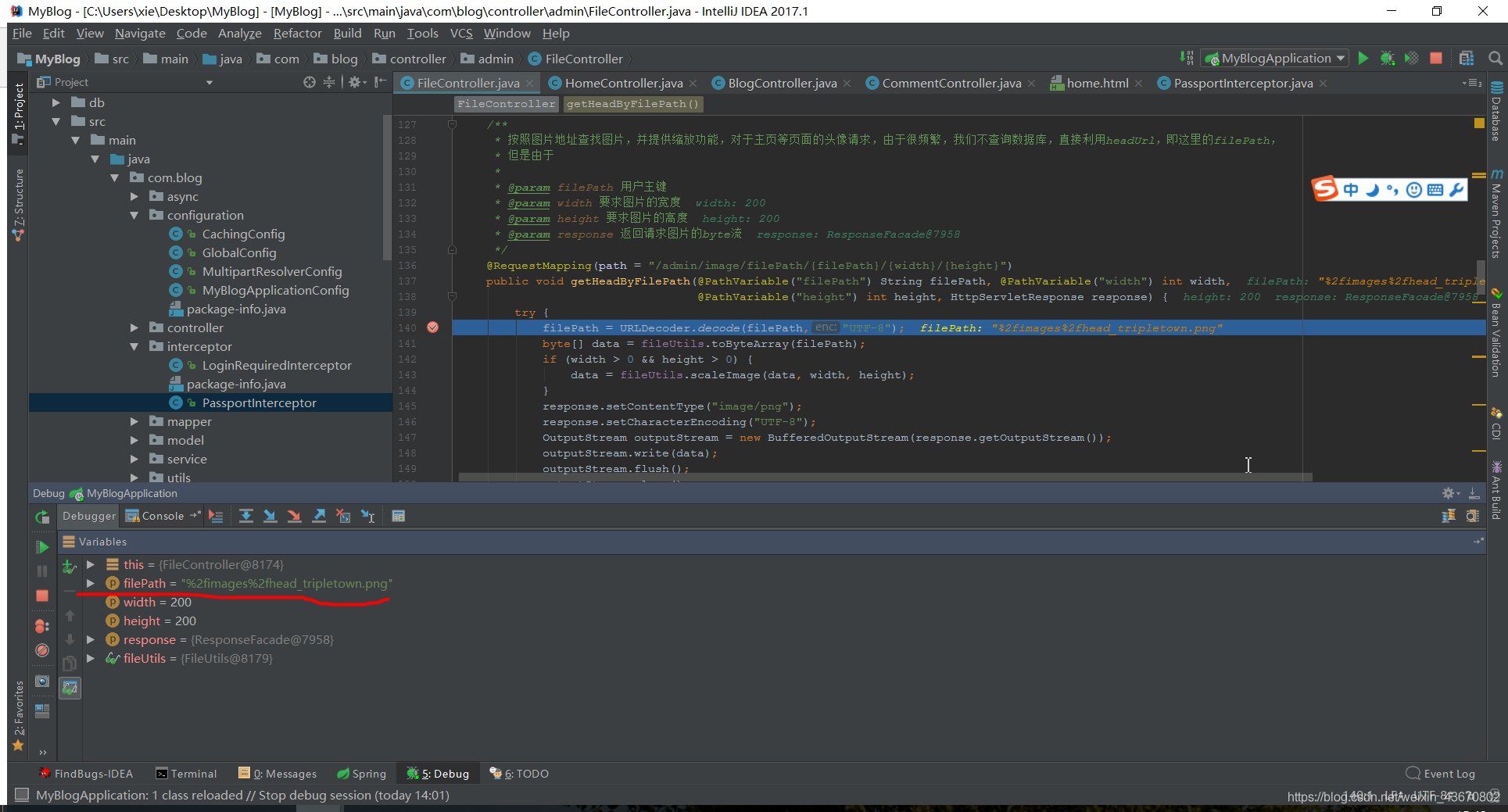Hide the Project tool window

[x=380, y=82]
